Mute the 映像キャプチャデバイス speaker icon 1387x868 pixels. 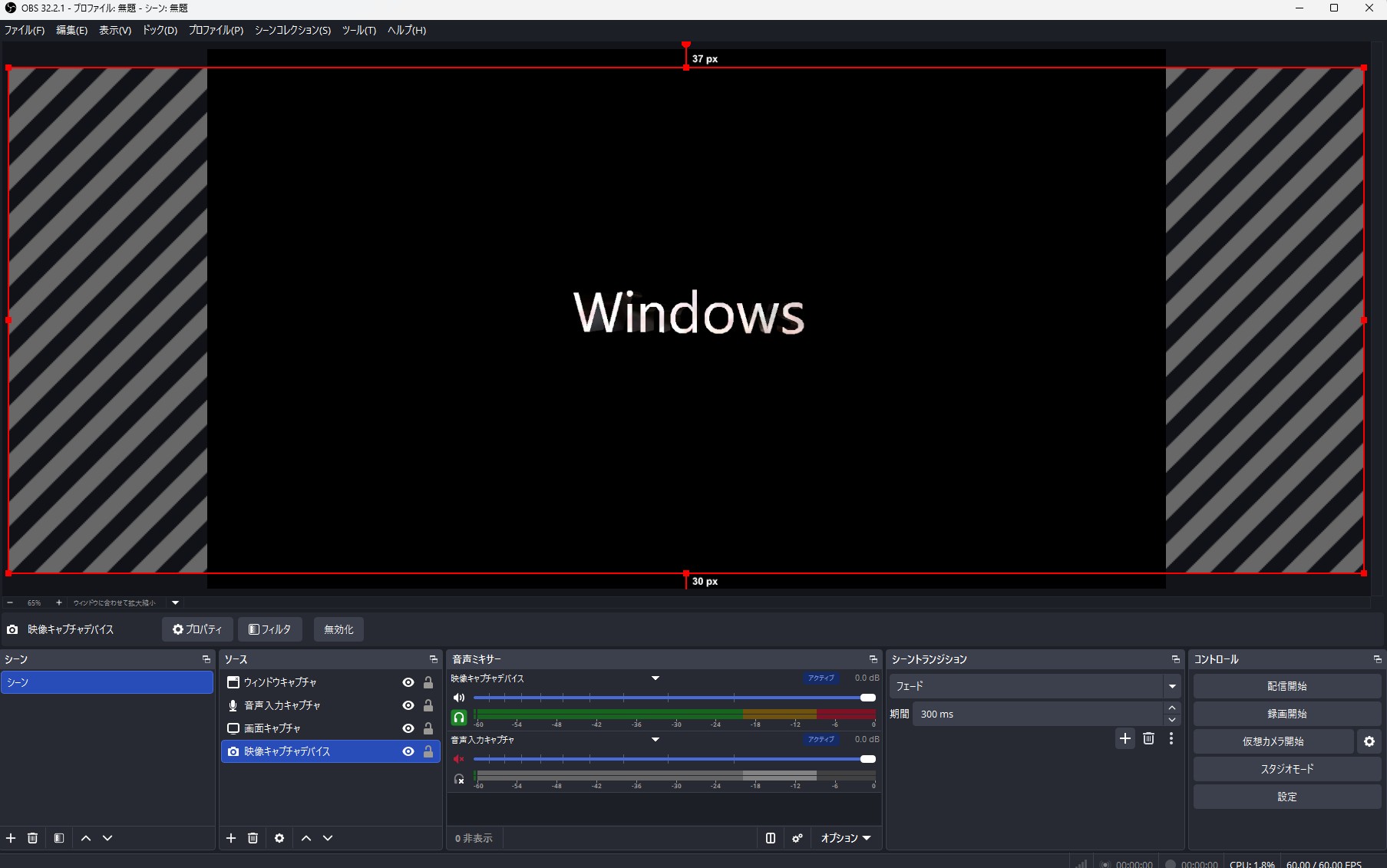tap(459, 698)
